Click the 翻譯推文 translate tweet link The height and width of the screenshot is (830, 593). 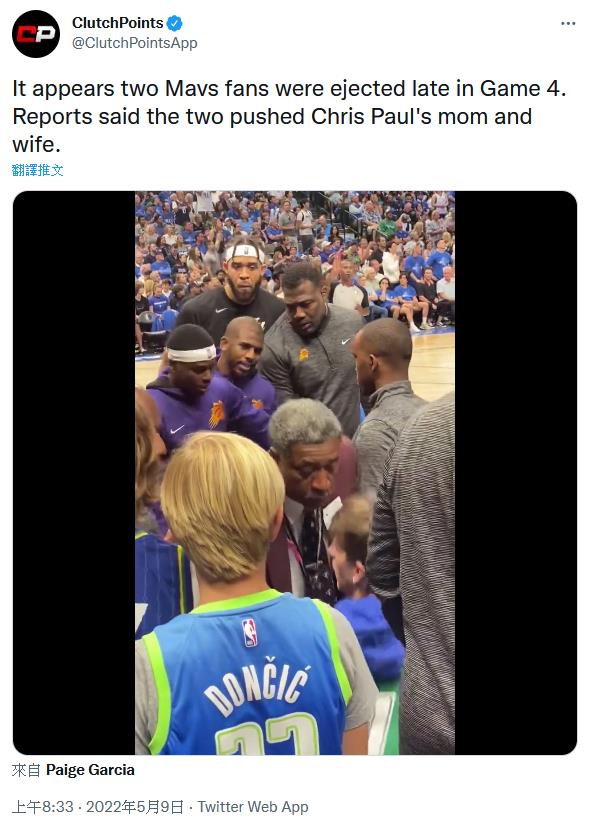[38, 170]
